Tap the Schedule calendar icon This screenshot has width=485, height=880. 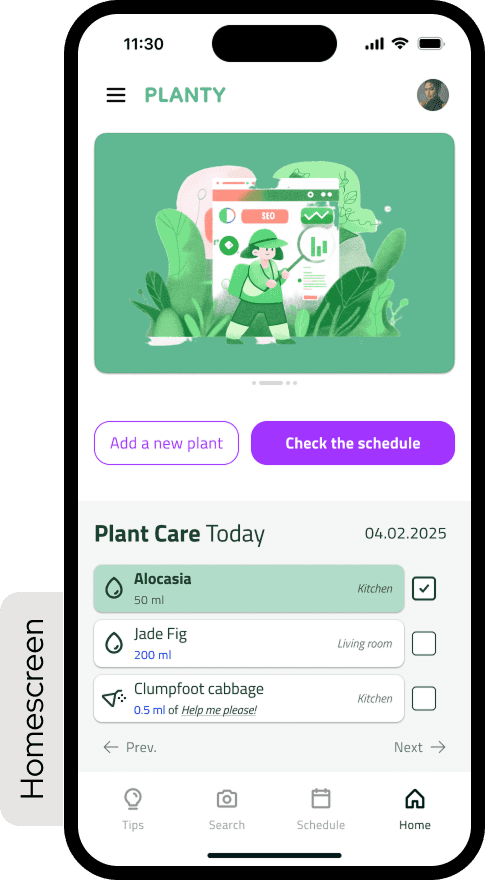pyautogui.click(x=321, y=798)
